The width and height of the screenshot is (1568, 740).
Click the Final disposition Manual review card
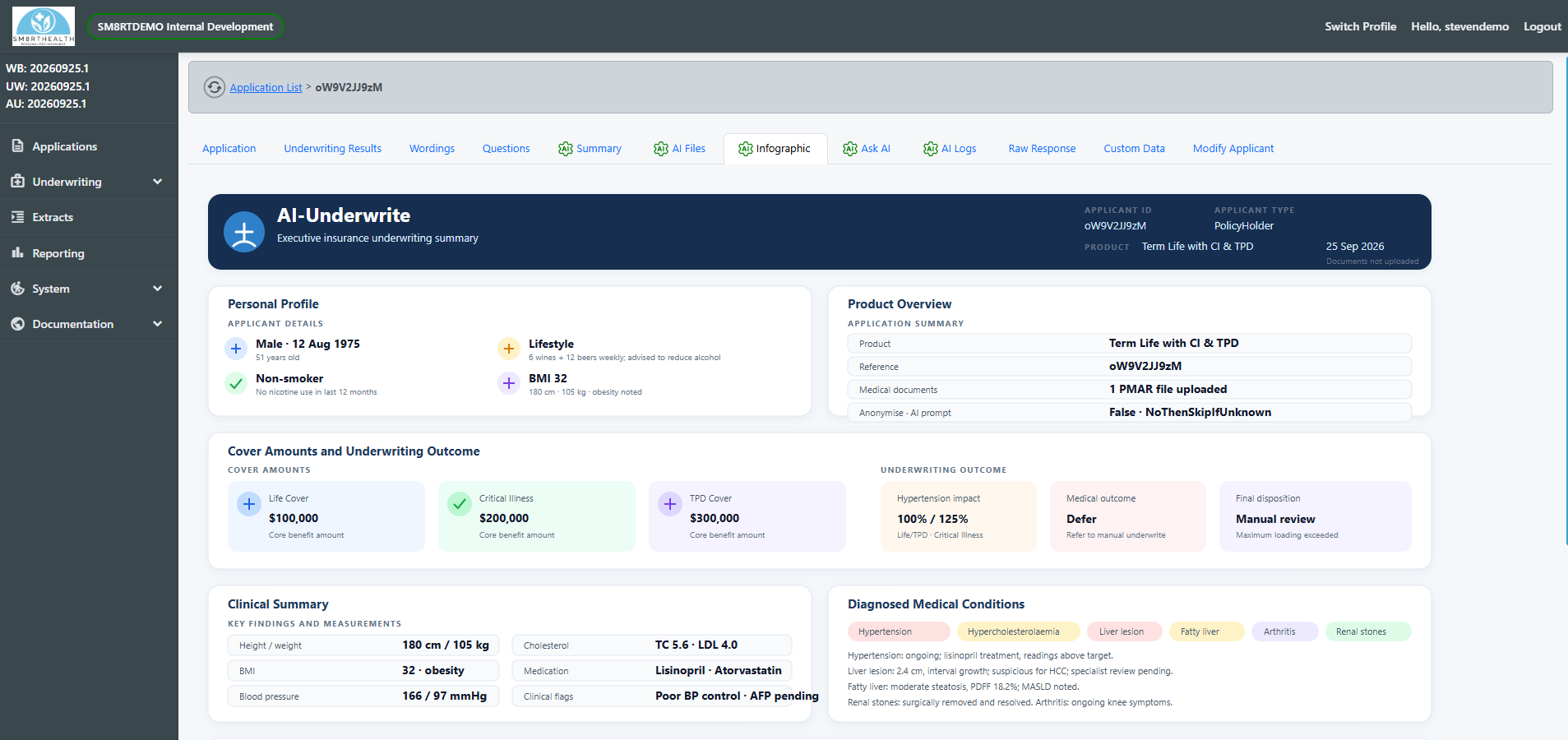1316,516
